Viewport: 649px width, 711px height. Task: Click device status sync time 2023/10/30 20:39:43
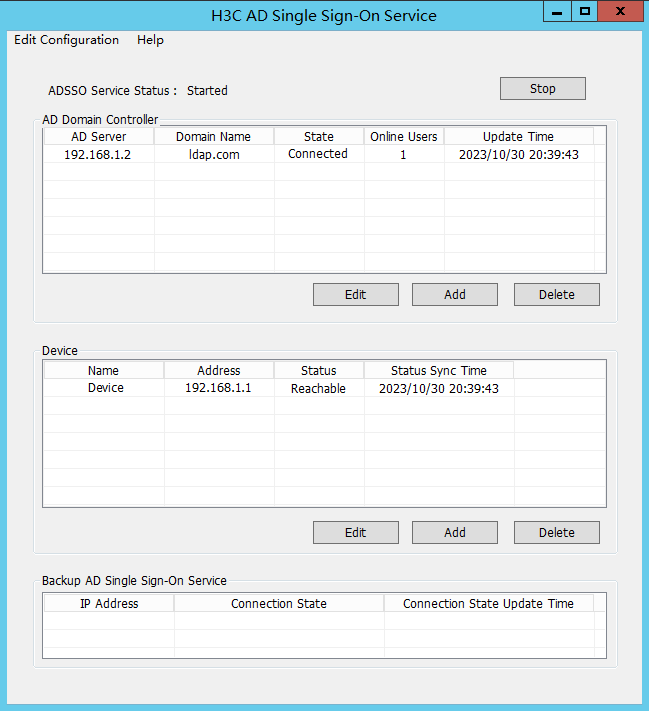pos(439,389)
